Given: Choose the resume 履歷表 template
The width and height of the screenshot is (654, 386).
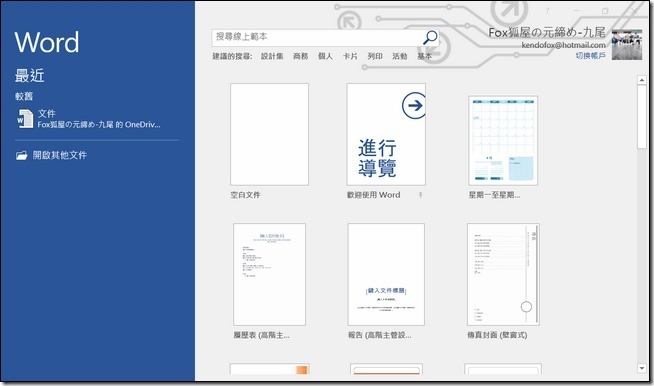Looking at the screenshot, I should click(x=269, y=275).
